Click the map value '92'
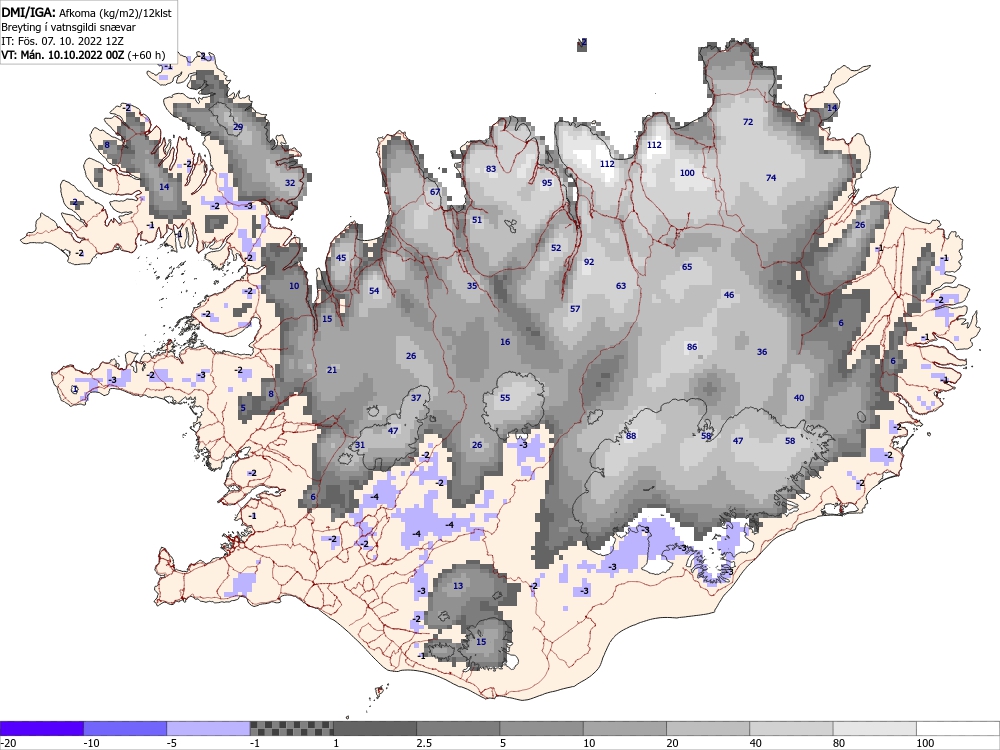Viewport: 1000px width, 750px height. (x=589, y=262)
